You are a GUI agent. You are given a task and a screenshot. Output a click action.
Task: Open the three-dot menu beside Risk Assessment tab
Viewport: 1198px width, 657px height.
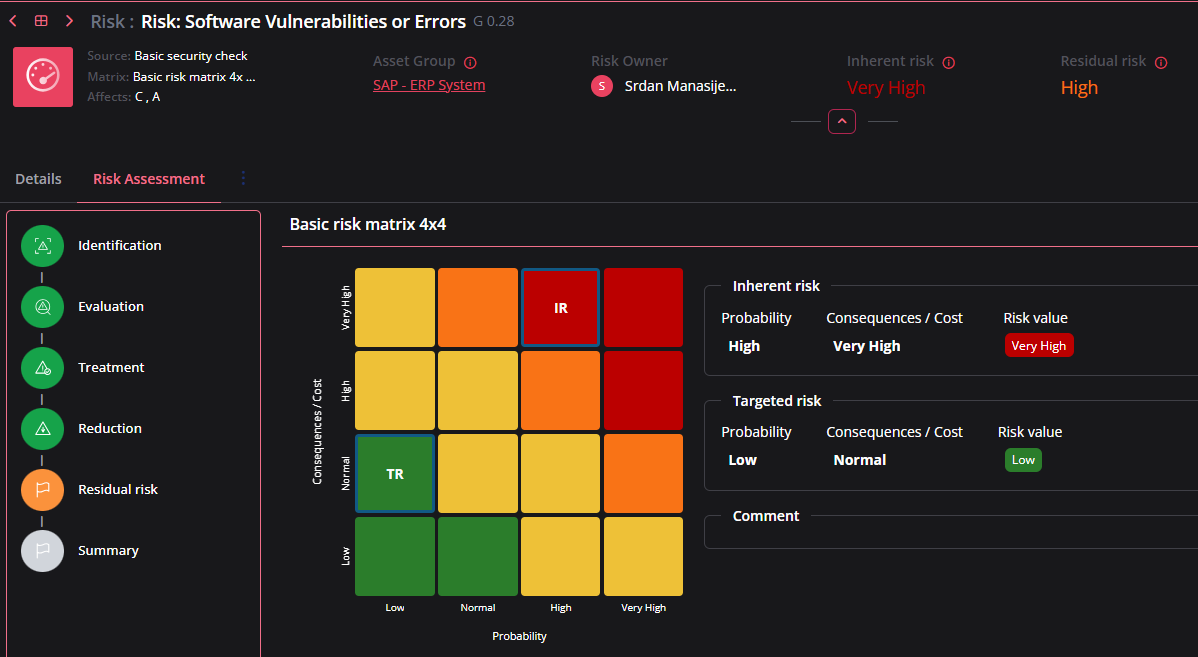(x=243, y=178)
